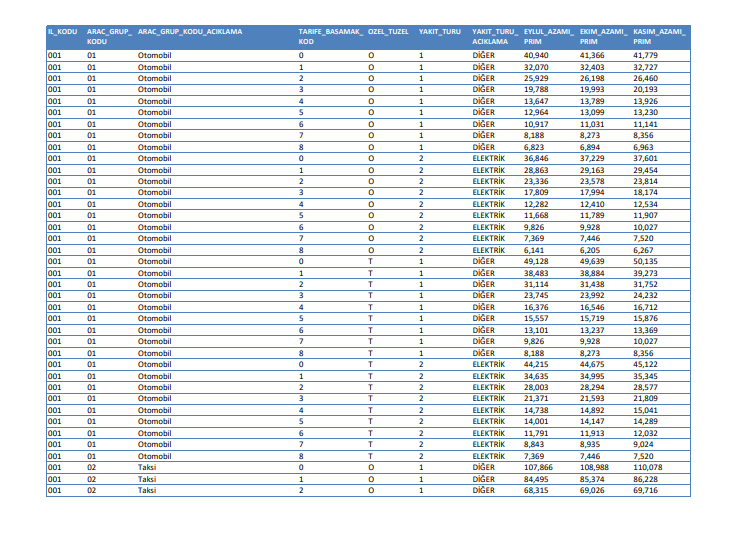Viewport: 747px width, 534px height.
Task: Select the 69,716 cell in last row
Action: tap(646, 491)
